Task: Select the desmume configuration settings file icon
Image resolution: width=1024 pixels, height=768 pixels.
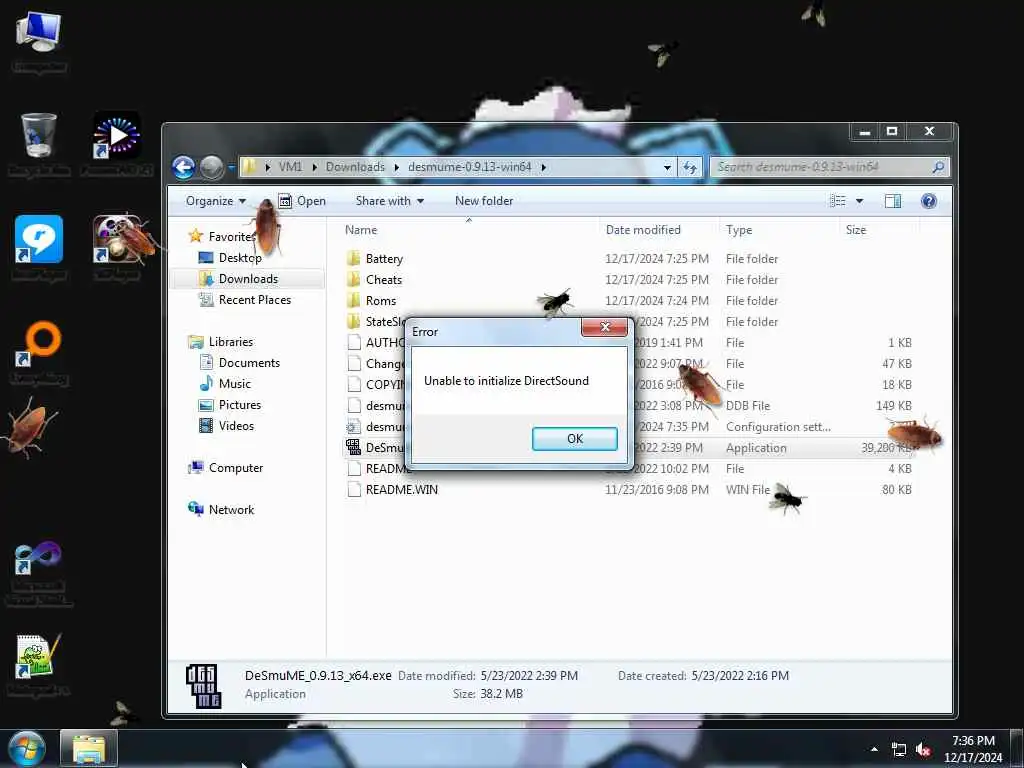Action: [353, 426]
